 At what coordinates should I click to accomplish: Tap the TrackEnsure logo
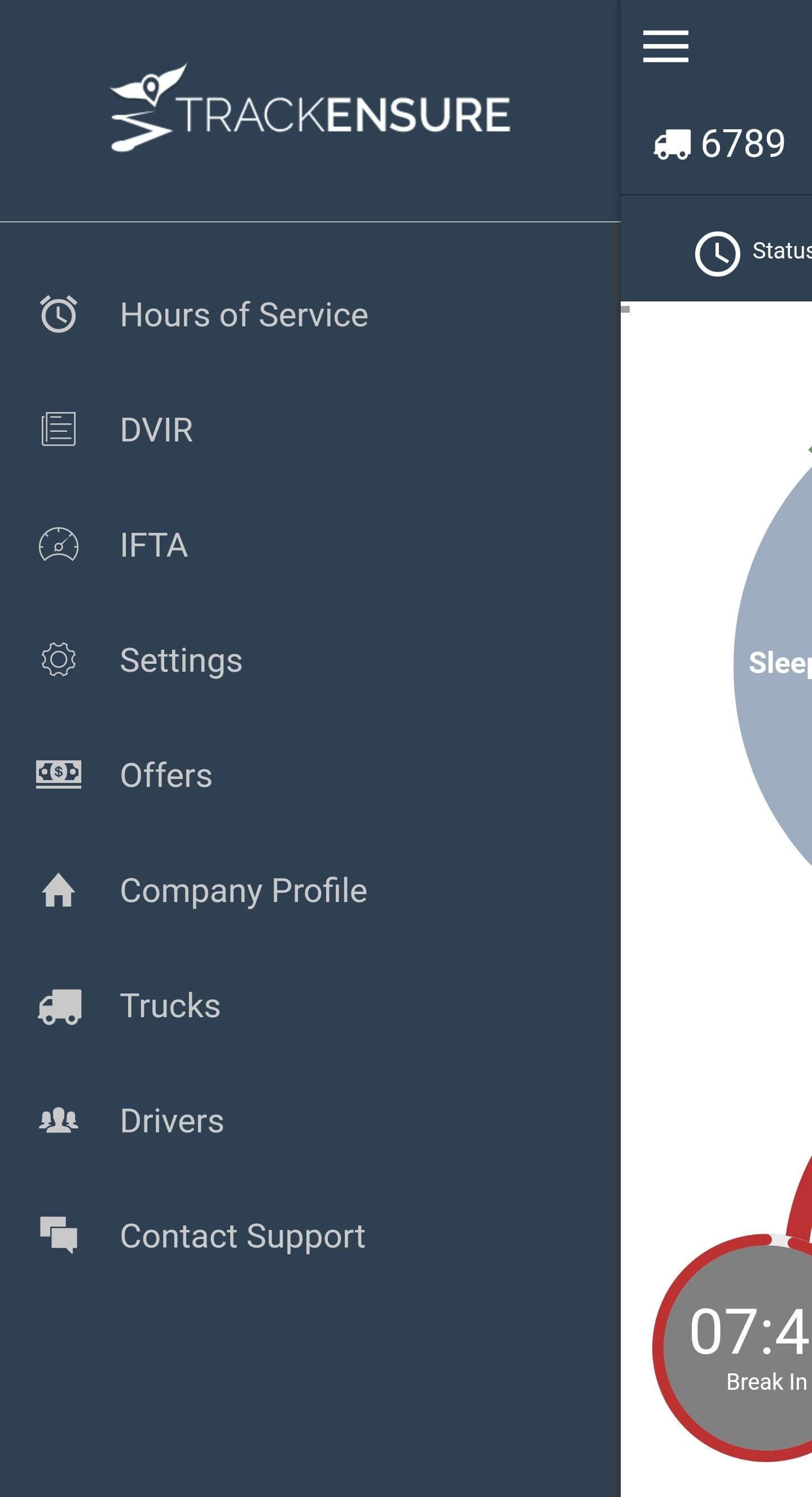[310, 110]
